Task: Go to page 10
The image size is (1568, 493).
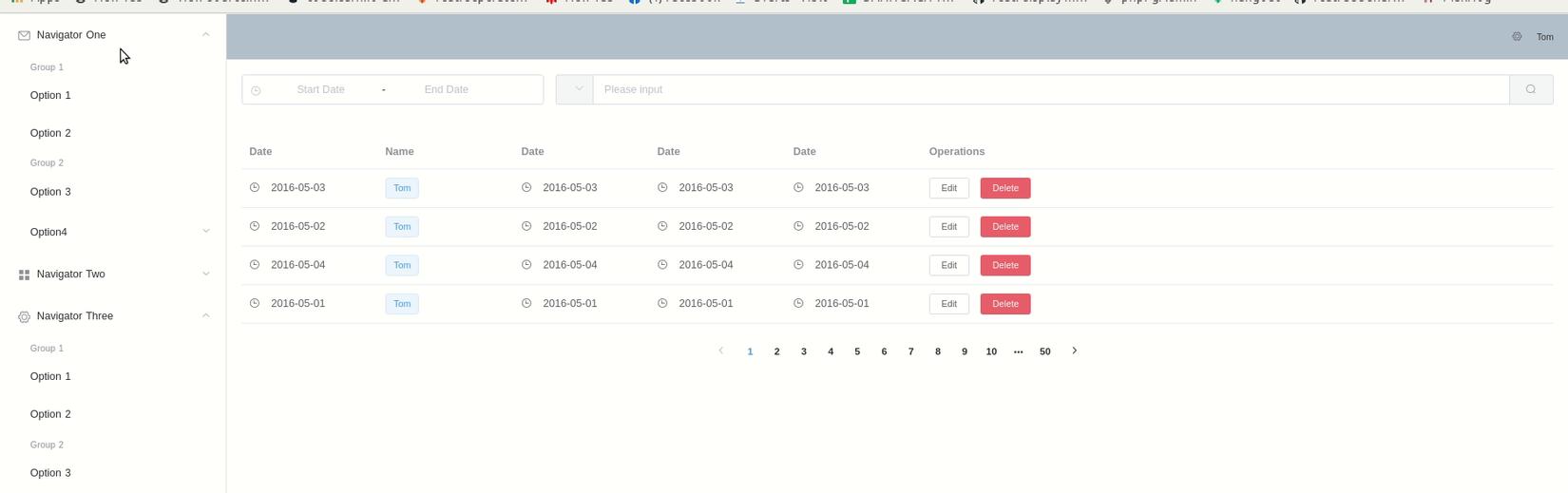Action: click(991, 351)
